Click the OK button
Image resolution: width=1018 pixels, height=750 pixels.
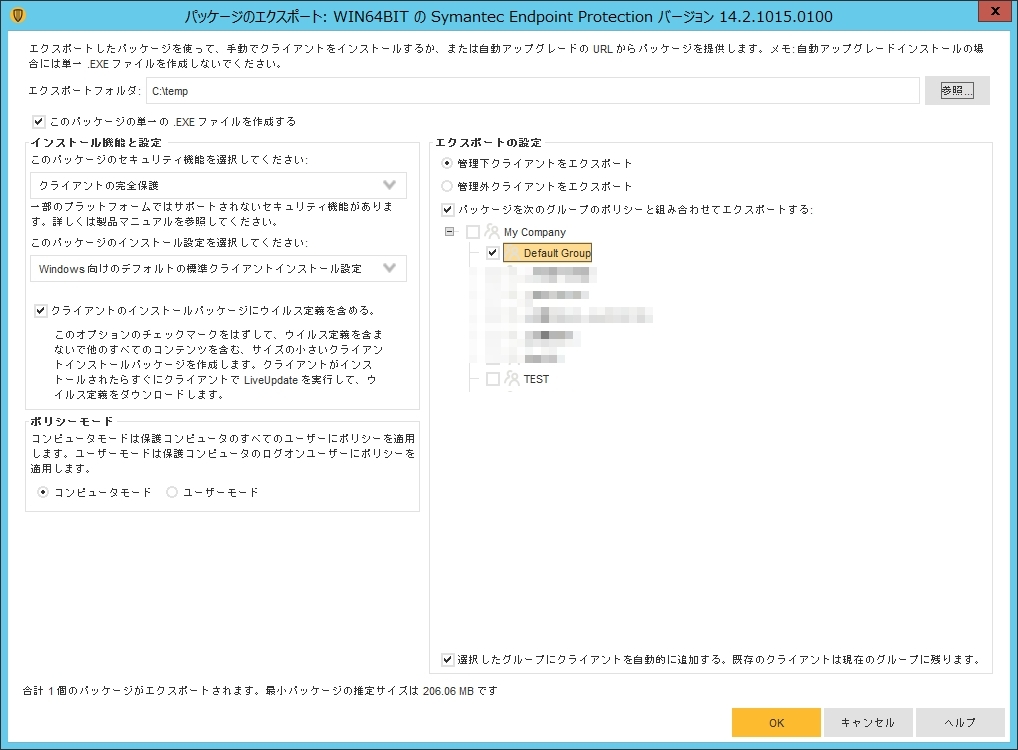click(x=776, y=723)
